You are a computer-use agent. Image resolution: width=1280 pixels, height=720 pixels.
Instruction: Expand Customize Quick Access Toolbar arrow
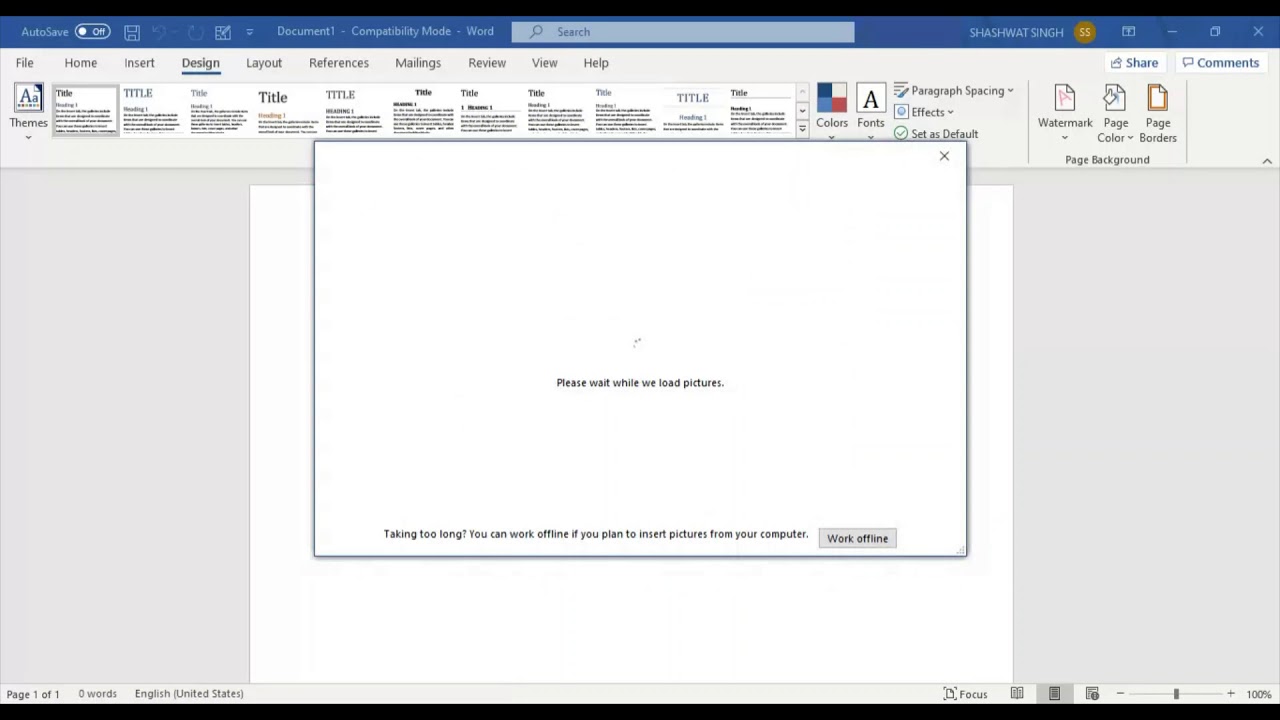pos(249,32)
